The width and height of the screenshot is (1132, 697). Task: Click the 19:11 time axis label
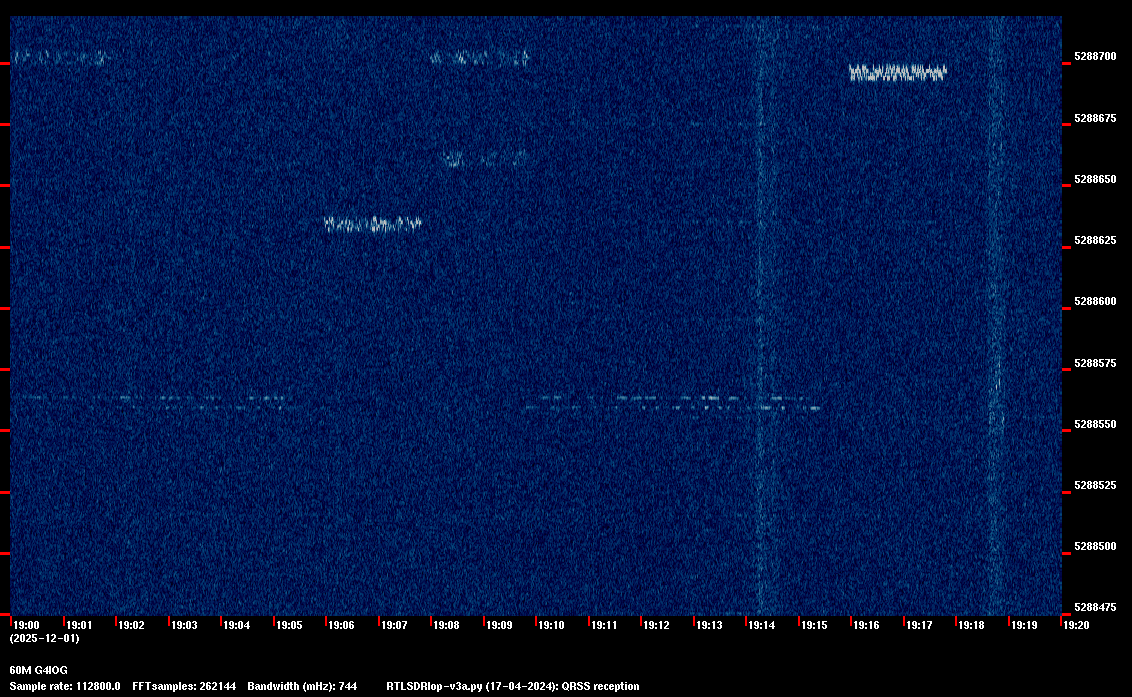pyautogui.click(x=604, y=625)
